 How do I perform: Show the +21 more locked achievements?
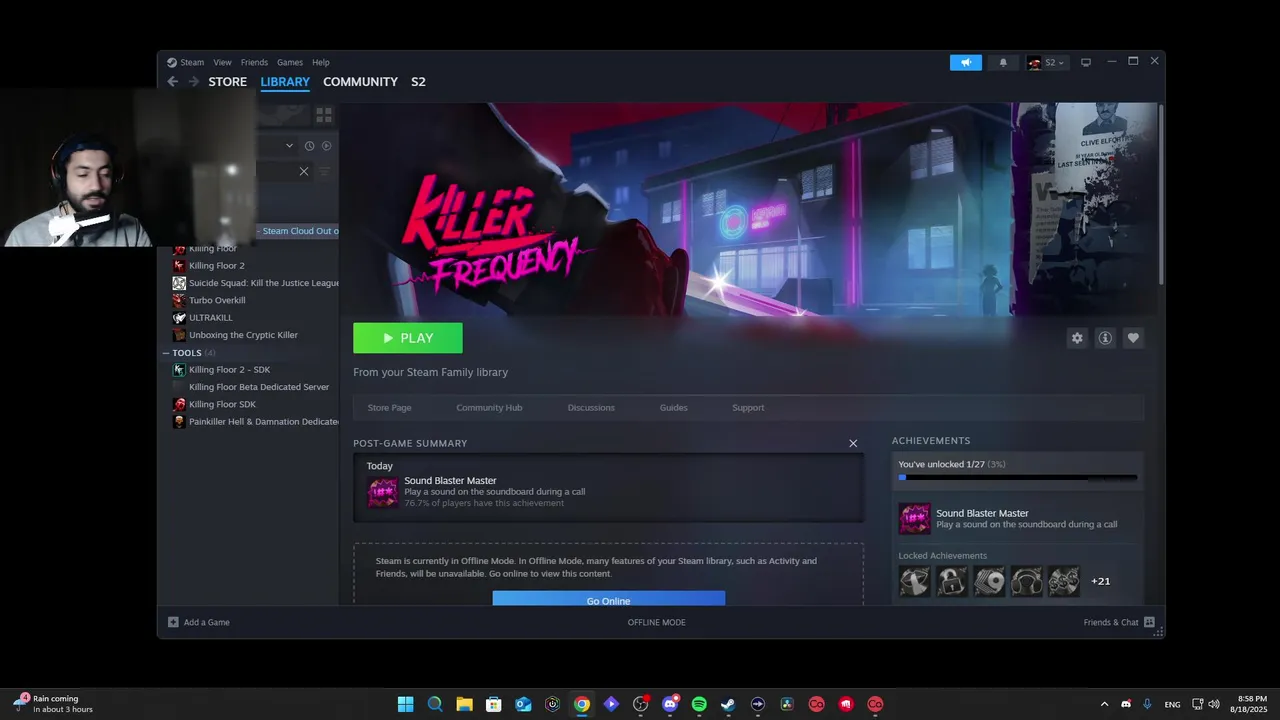(x=1100, y=581)
